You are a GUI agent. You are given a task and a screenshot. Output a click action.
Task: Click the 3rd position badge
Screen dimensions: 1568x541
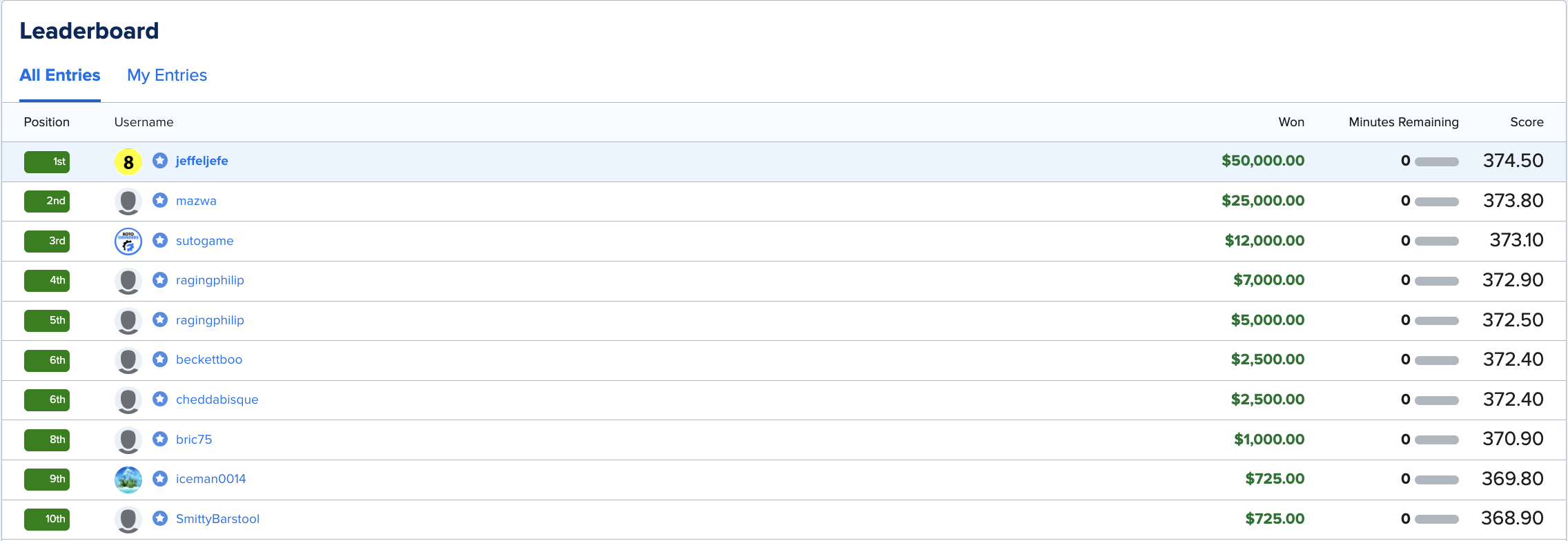(47, 241)
